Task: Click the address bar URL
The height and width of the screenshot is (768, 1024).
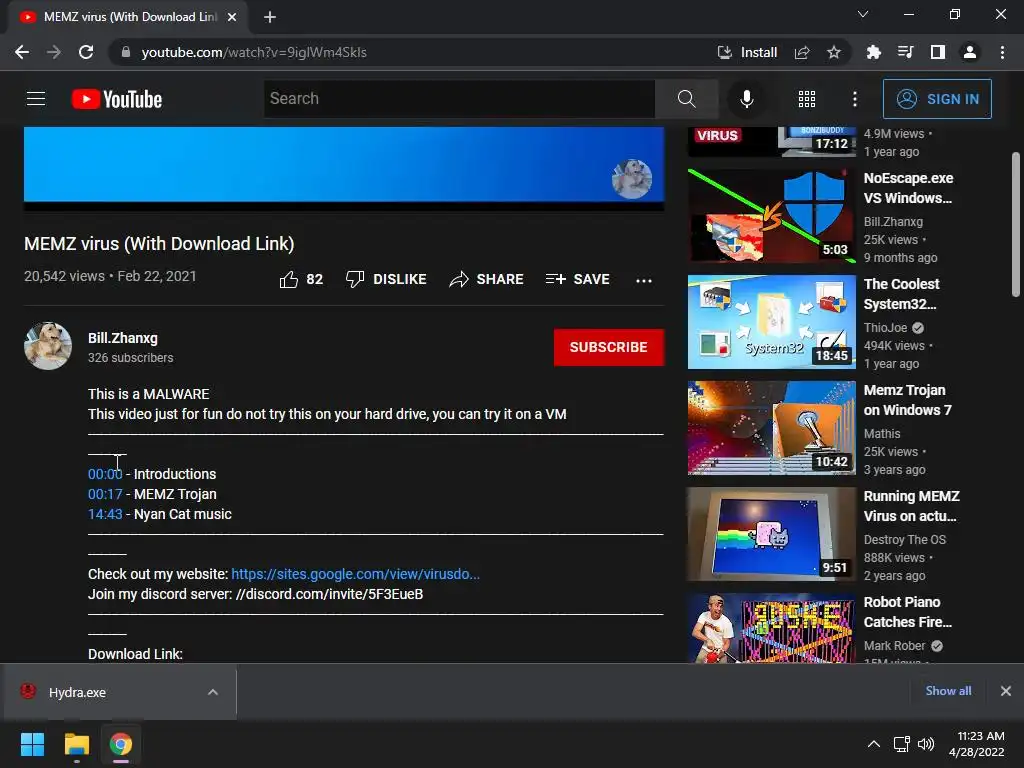Action: (x=254, y=52)
